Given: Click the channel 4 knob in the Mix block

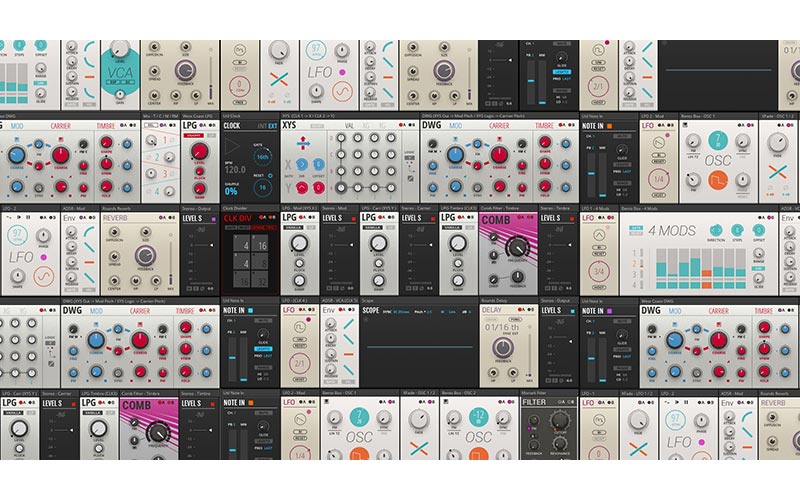Looking at the screenshot, I should [x=169, y=192].
